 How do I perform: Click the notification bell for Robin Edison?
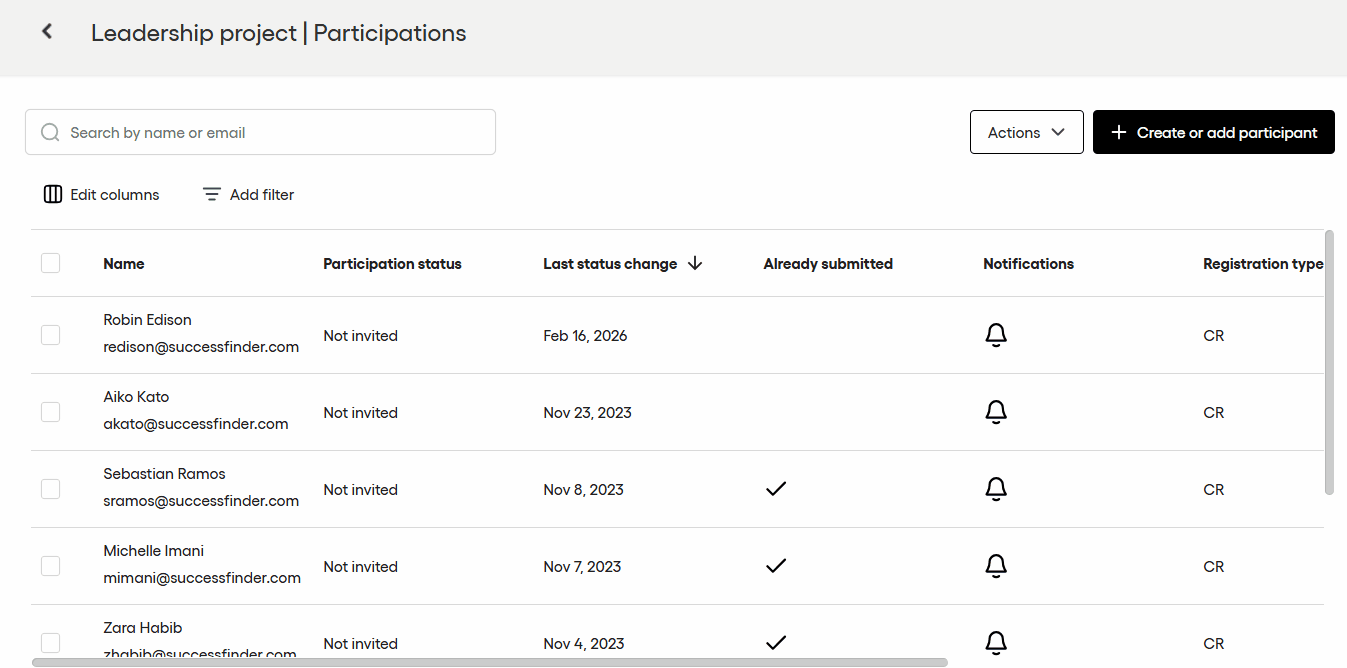996,335
